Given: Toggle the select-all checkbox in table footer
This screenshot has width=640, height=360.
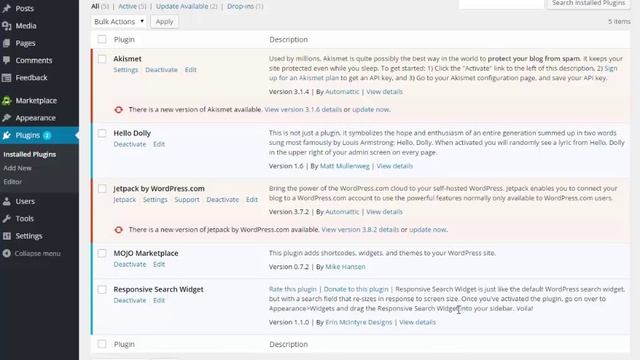Looking at the screenshot, I should pyautogui.click(x=102, y=344).
